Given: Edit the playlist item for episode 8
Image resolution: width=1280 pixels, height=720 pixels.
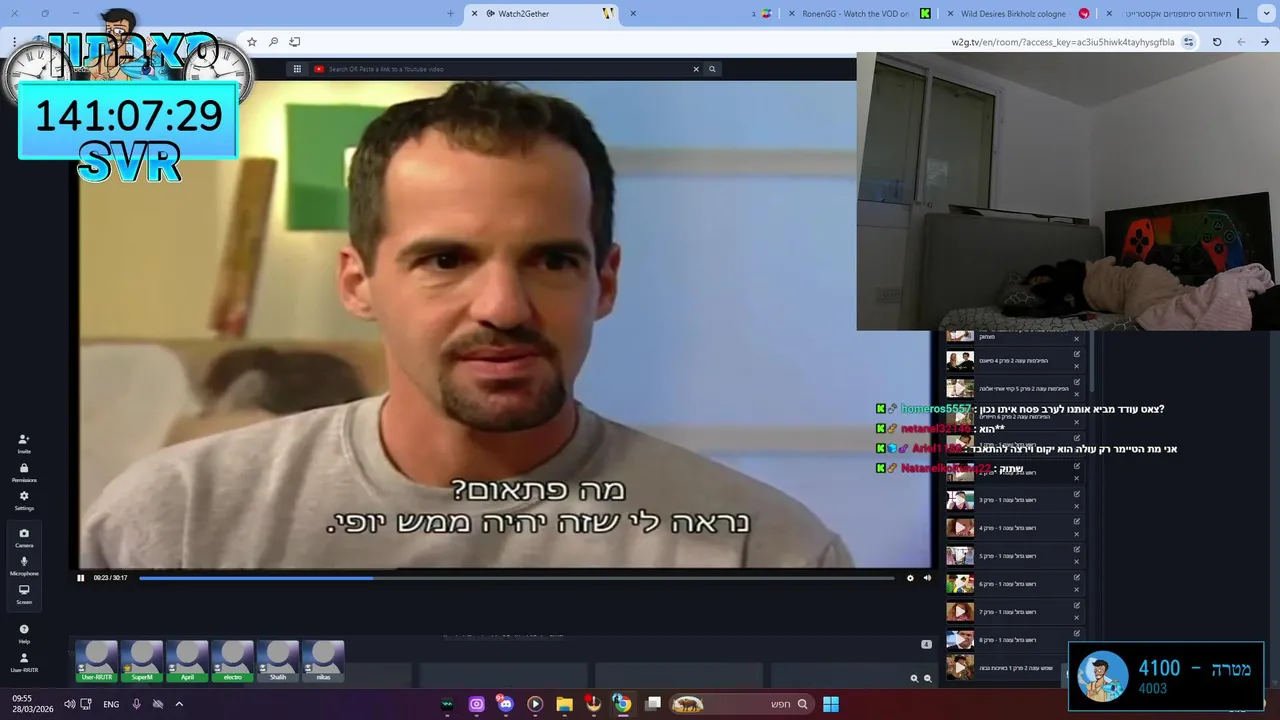Looking at the screenshot, I should 1077,633.
